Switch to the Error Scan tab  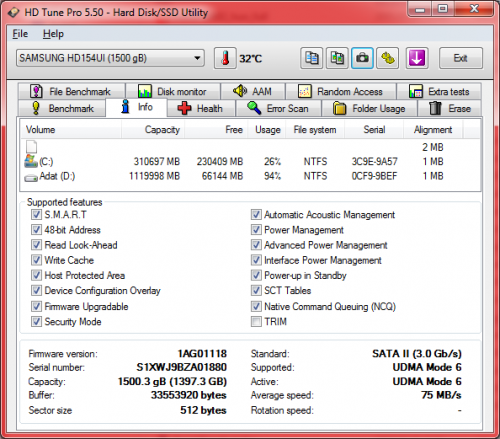[278, 108]
